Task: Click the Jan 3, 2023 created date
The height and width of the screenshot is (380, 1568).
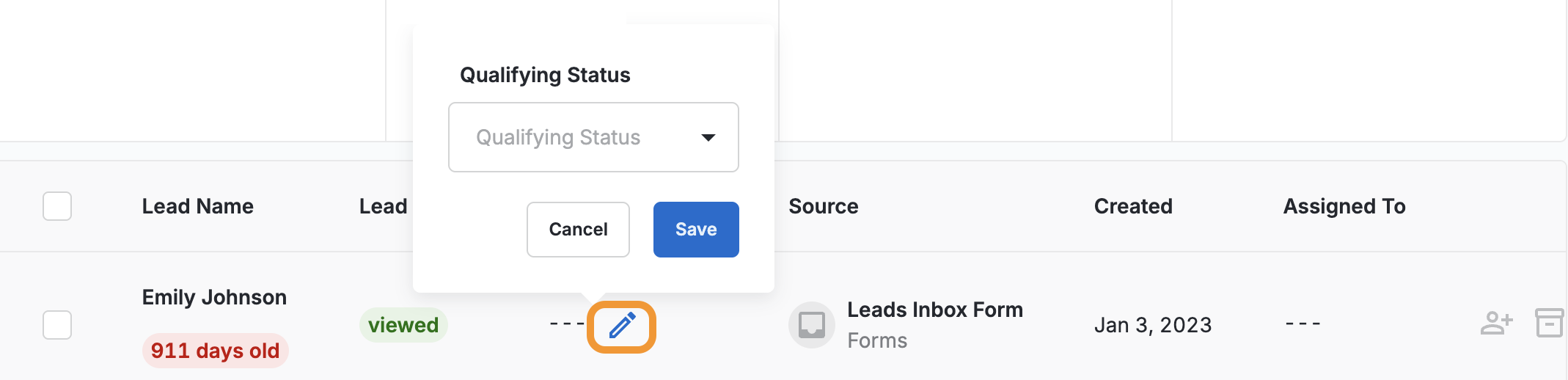Action: [x=1152, y=325]
